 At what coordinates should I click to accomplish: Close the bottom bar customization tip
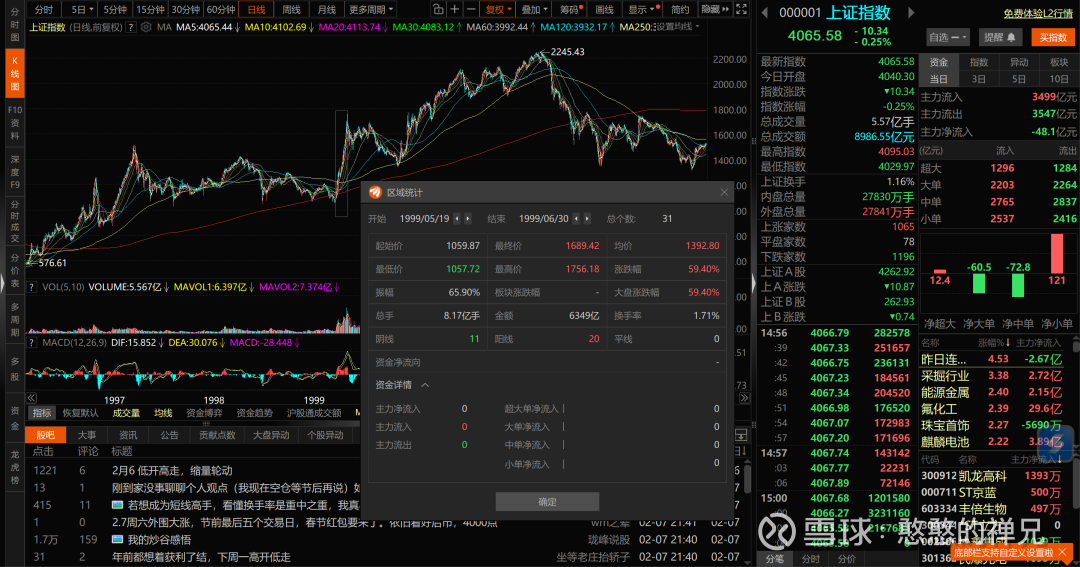click(1064, 553)
